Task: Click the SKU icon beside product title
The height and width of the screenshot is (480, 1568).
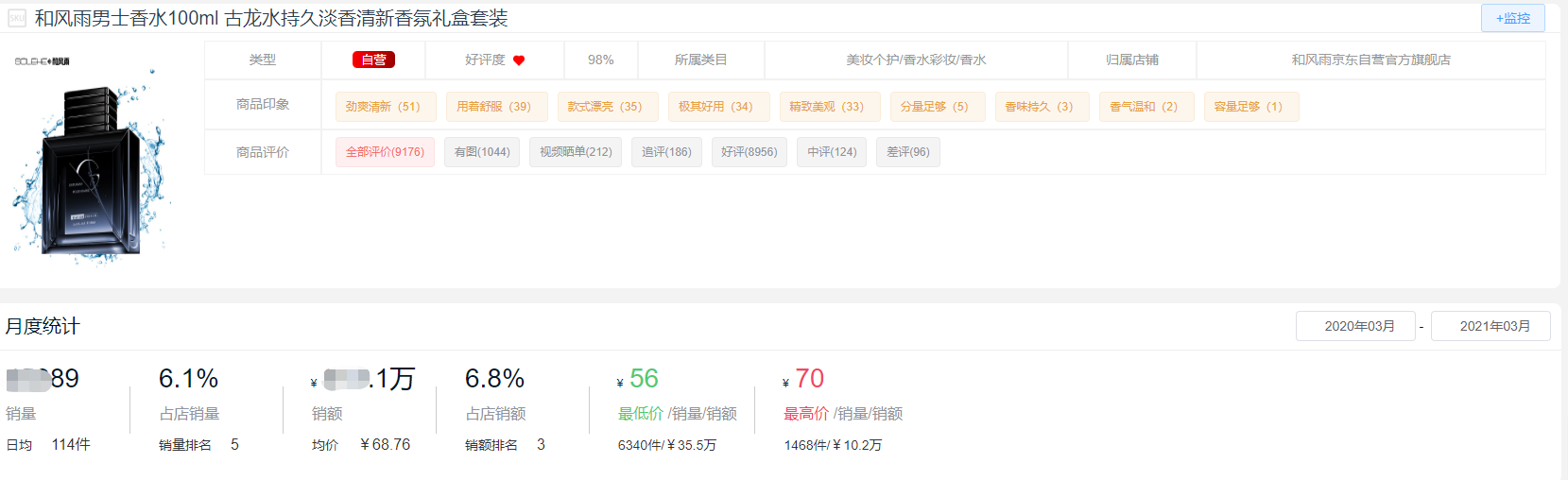Action: tap(17, 18)
